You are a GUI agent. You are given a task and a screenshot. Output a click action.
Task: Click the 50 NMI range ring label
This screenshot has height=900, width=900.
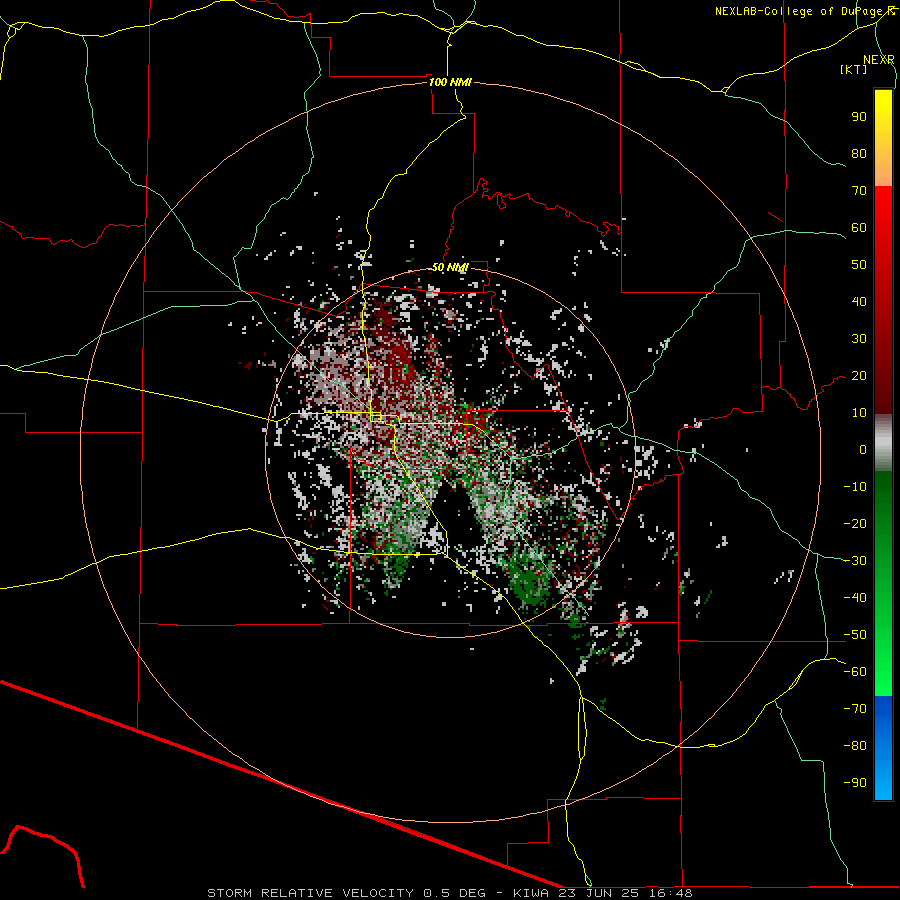(450, 267)
